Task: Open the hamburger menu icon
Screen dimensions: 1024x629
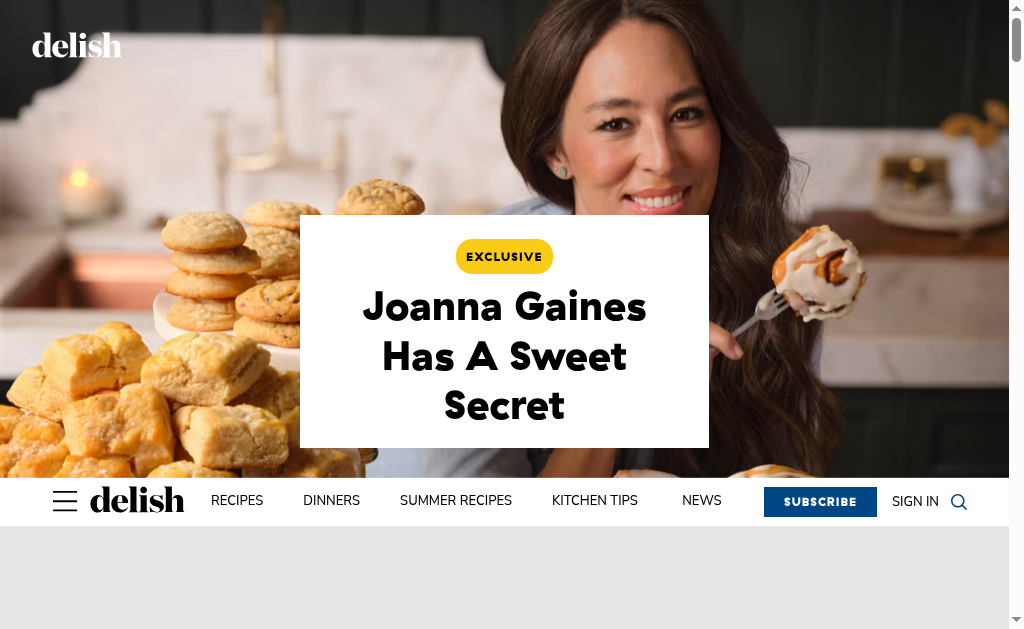Action: pos(65,501)
